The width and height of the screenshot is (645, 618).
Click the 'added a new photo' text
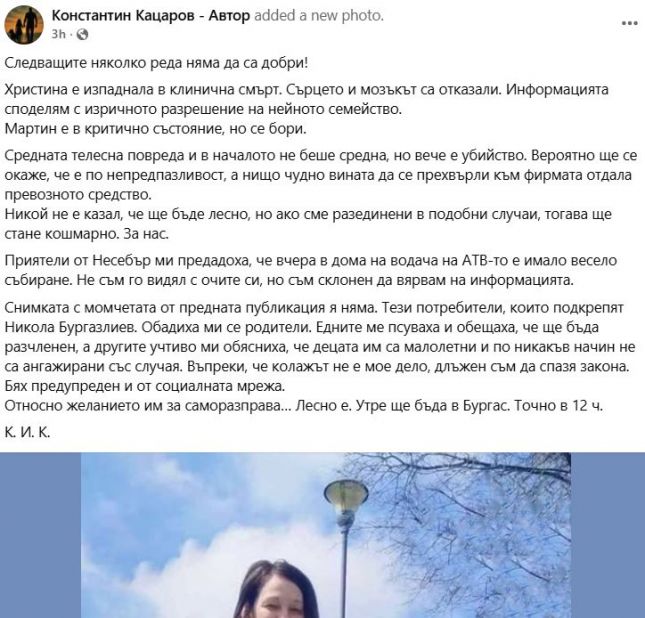(319, 16)
